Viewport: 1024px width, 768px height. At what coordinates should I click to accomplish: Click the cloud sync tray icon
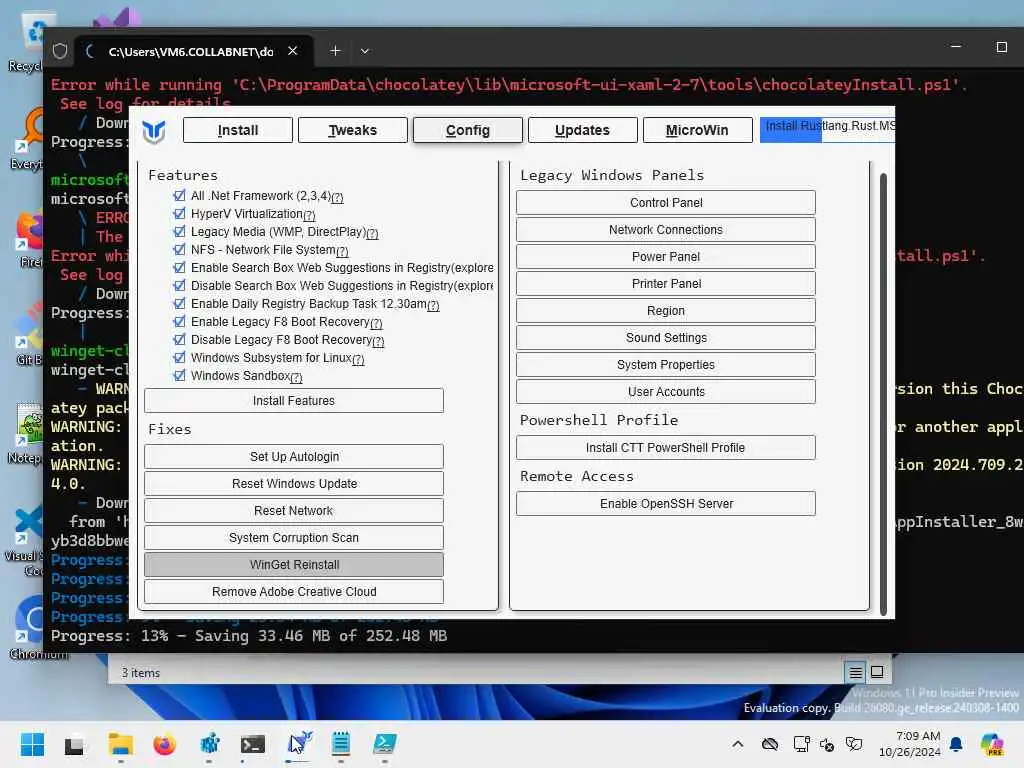click(770, 744)
